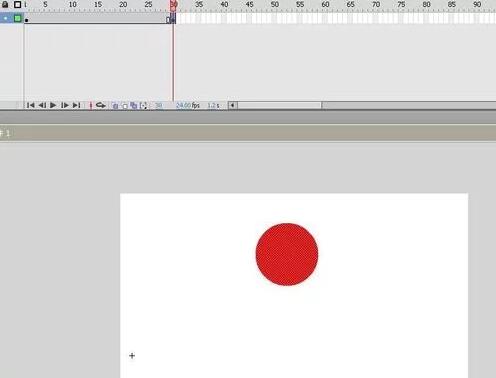Screen dimensions: 496x378
Task: Click frame 5 on the timeline ruler
Action: coord(45,5)
